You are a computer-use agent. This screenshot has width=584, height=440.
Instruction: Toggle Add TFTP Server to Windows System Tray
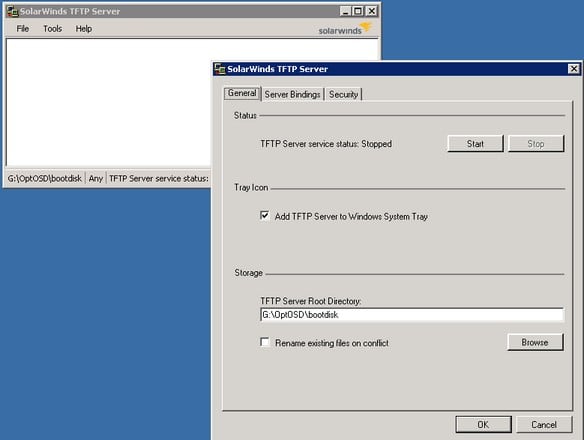[x=264, y=216]
